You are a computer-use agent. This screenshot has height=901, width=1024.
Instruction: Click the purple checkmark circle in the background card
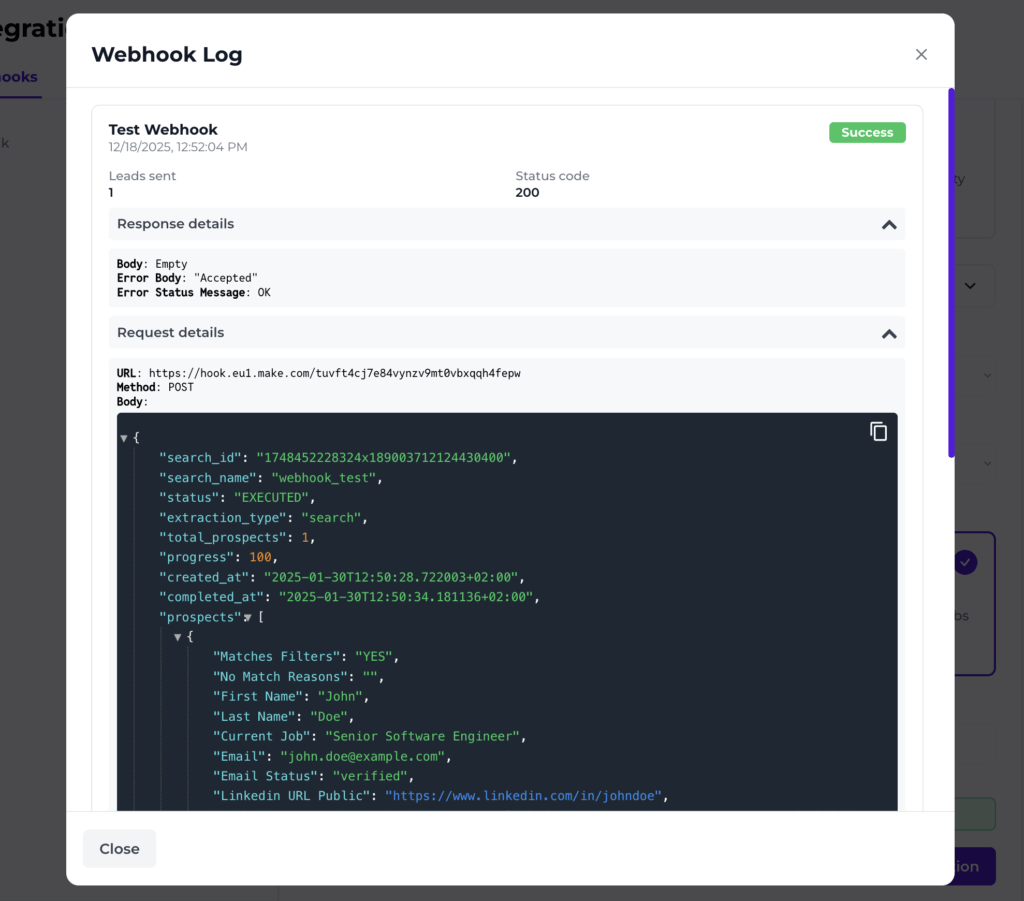[x=964, y=564]
